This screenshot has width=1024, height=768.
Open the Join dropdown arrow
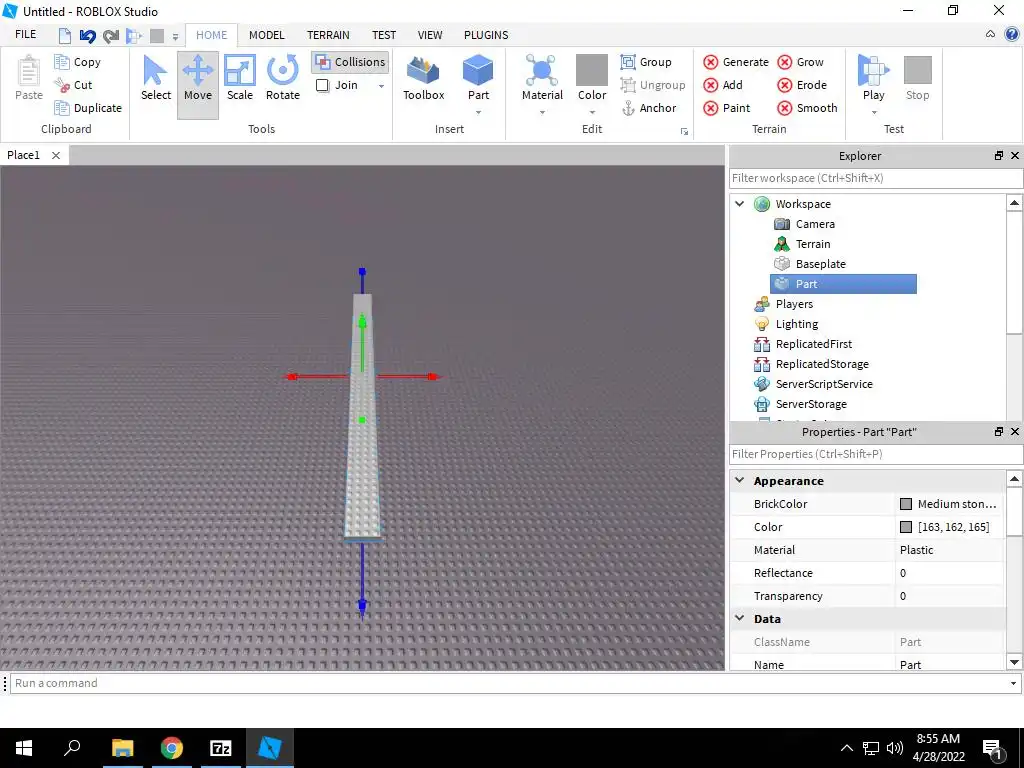381,86
